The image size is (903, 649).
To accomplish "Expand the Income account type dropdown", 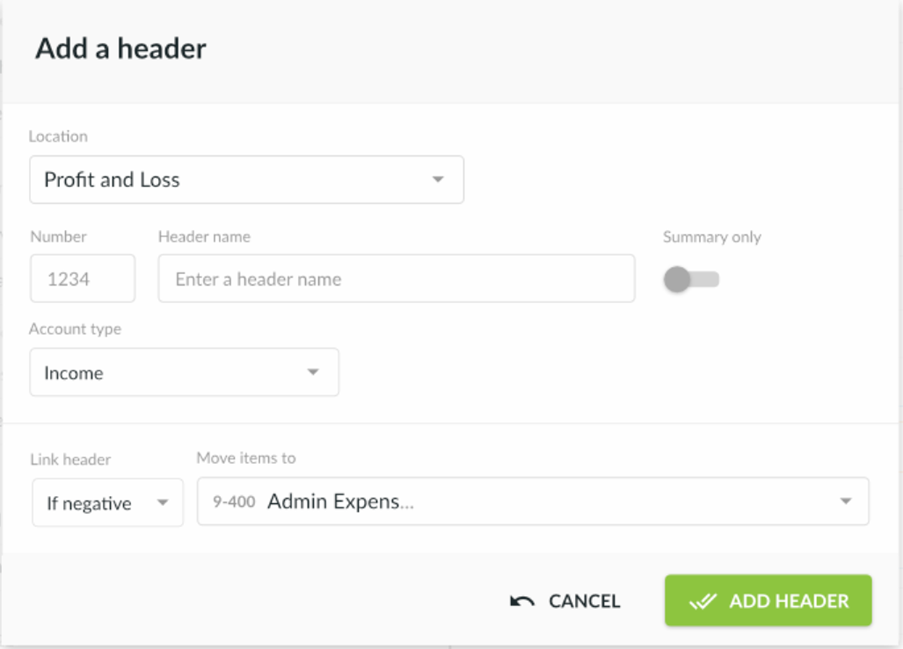I will (184, 372).
